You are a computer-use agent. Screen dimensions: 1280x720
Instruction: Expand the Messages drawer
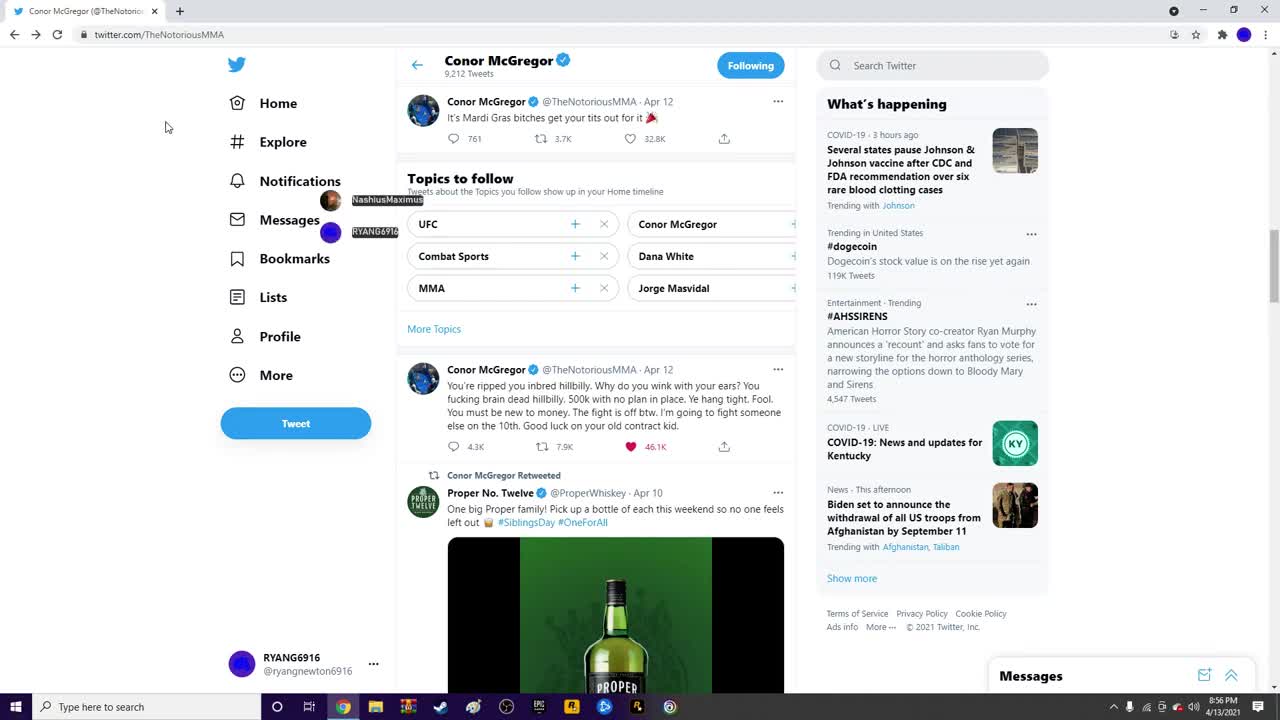pos(1231,676)
